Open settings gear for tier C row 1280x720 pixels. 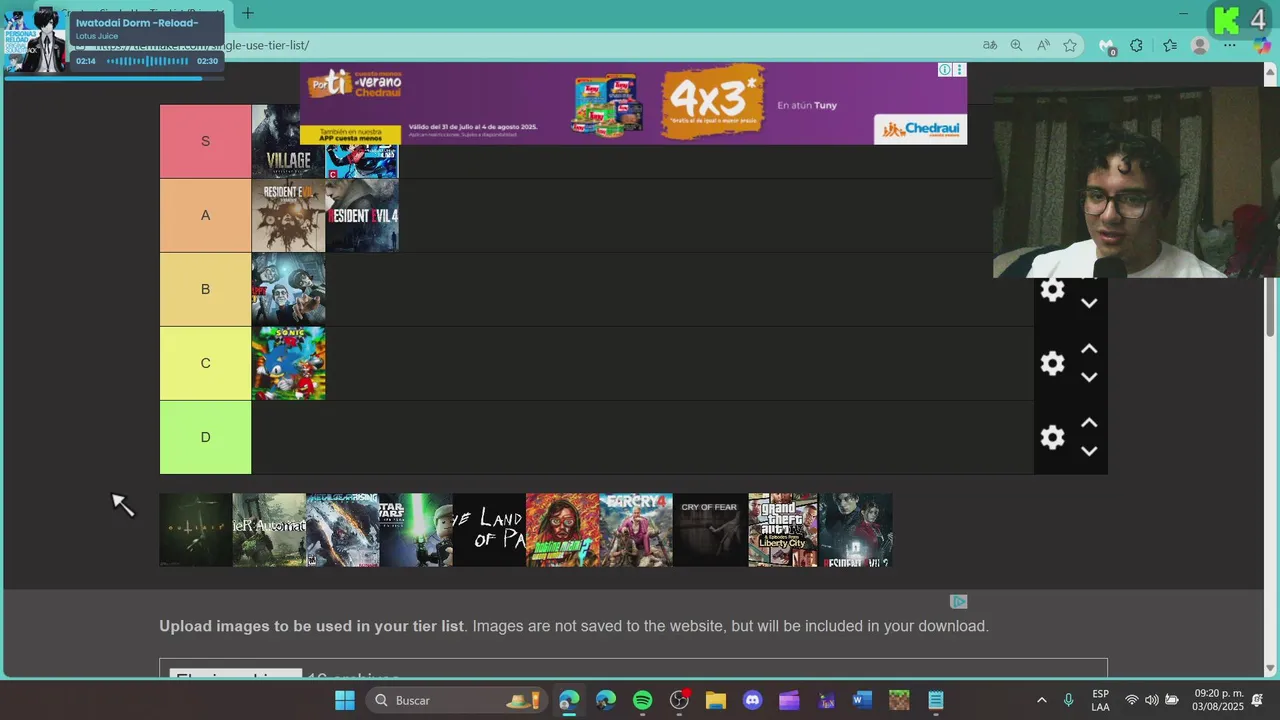point(1052,363)
